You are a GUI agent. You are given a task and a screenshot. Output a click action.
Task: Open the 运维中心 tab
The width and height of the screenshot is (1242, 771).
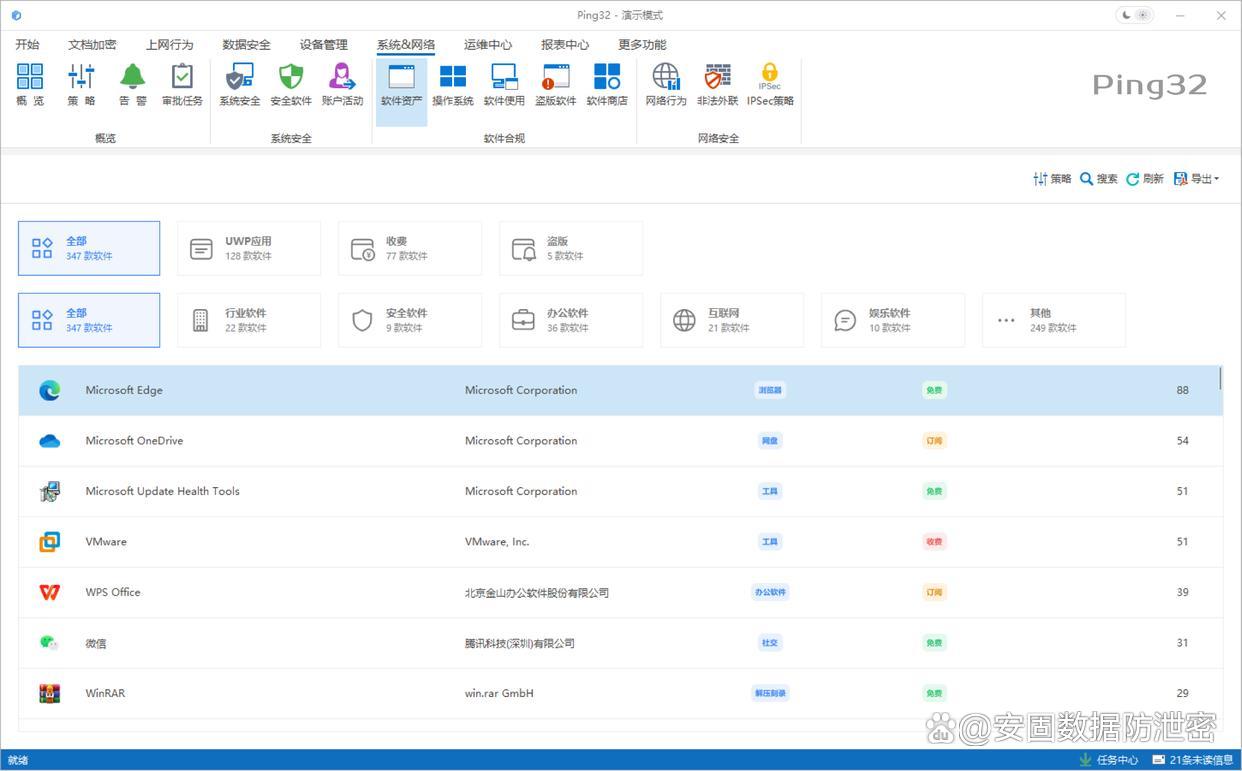tap(488, 45)
